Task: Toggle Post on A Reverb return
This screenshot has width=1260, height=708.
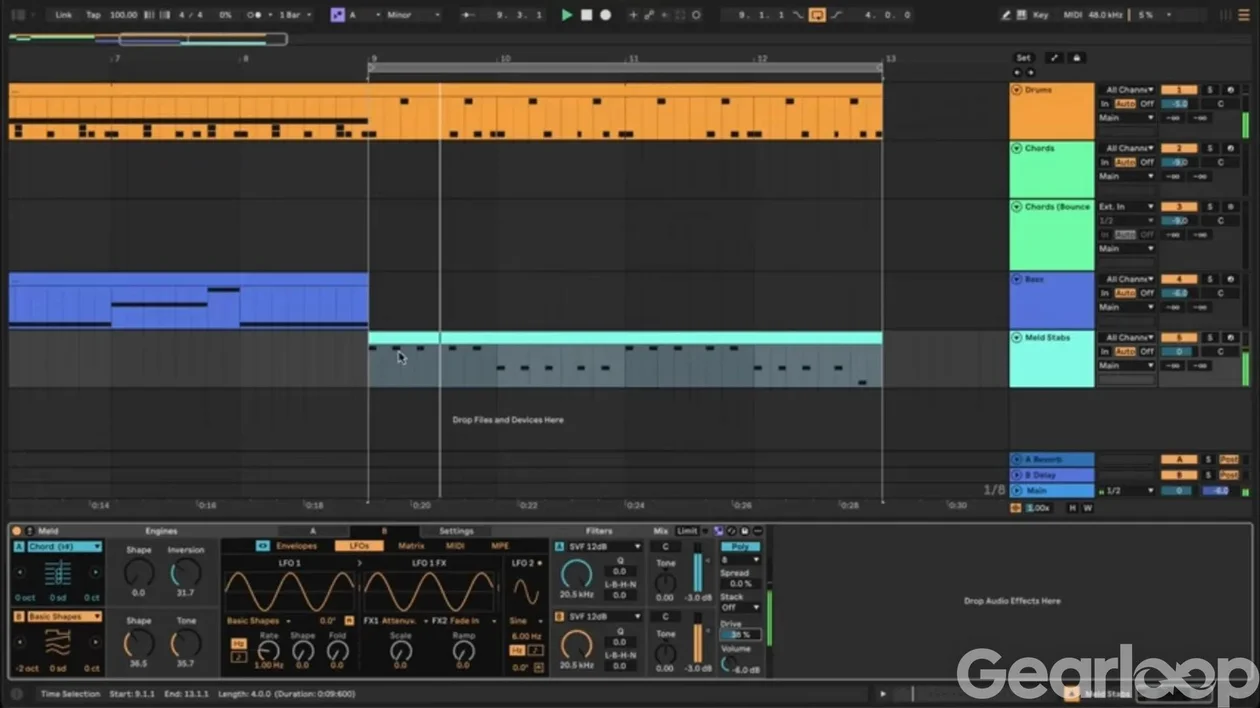Action: 1229,460
